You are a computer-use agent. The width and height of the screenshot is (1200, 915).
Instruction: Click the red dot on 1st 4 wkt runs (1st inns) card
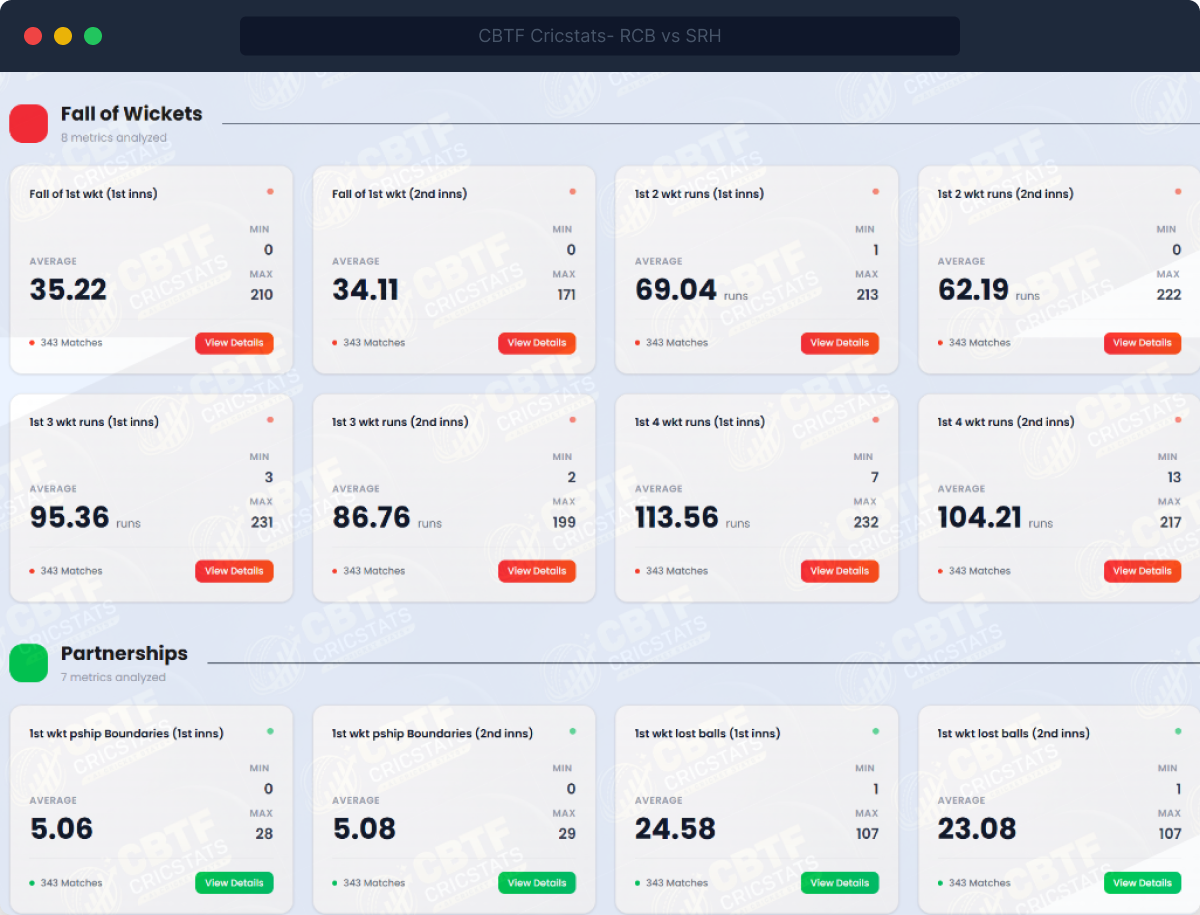(x=875, y=420)
